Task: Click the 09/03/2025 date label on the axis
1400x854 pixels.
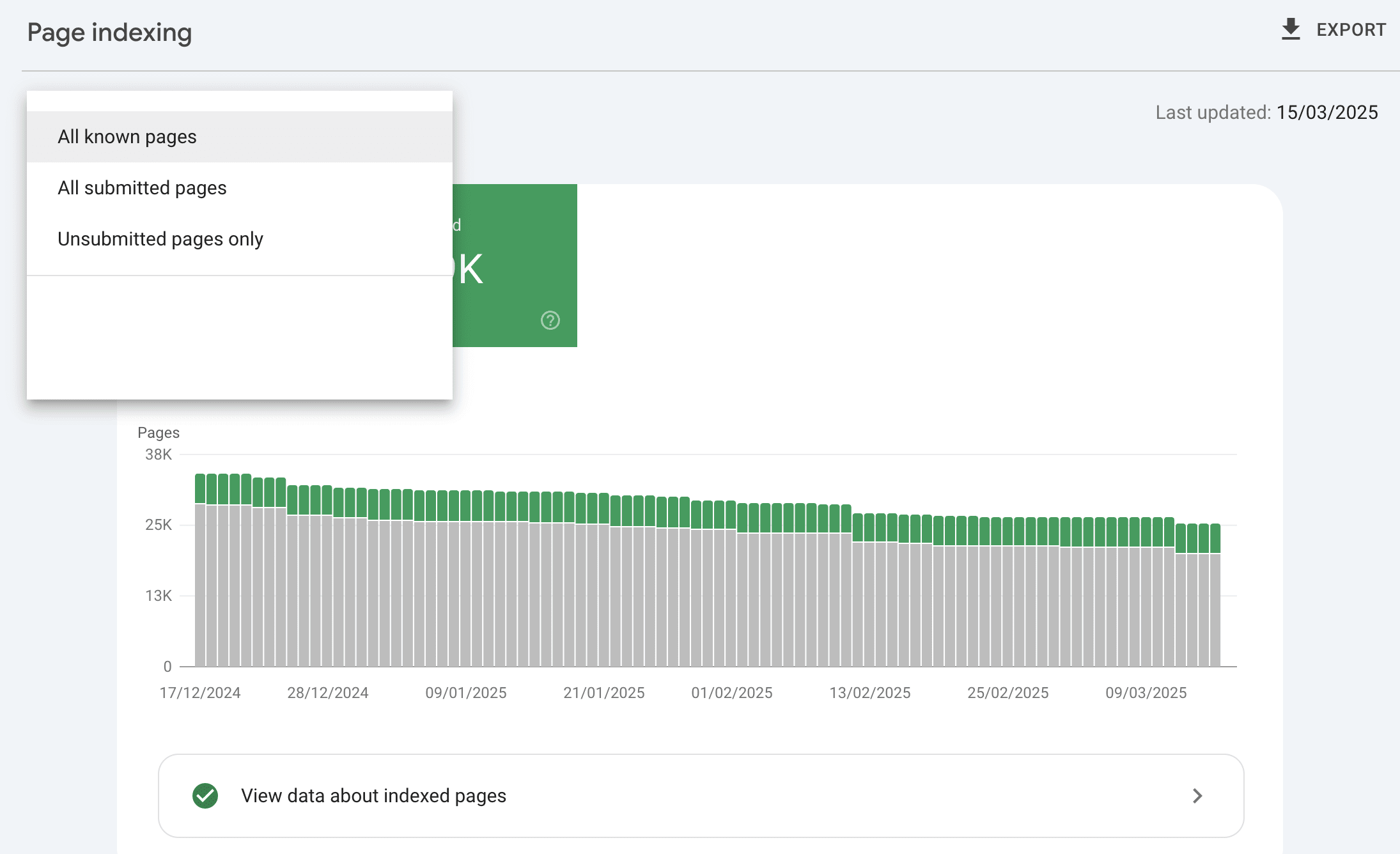Action: 1146,693
